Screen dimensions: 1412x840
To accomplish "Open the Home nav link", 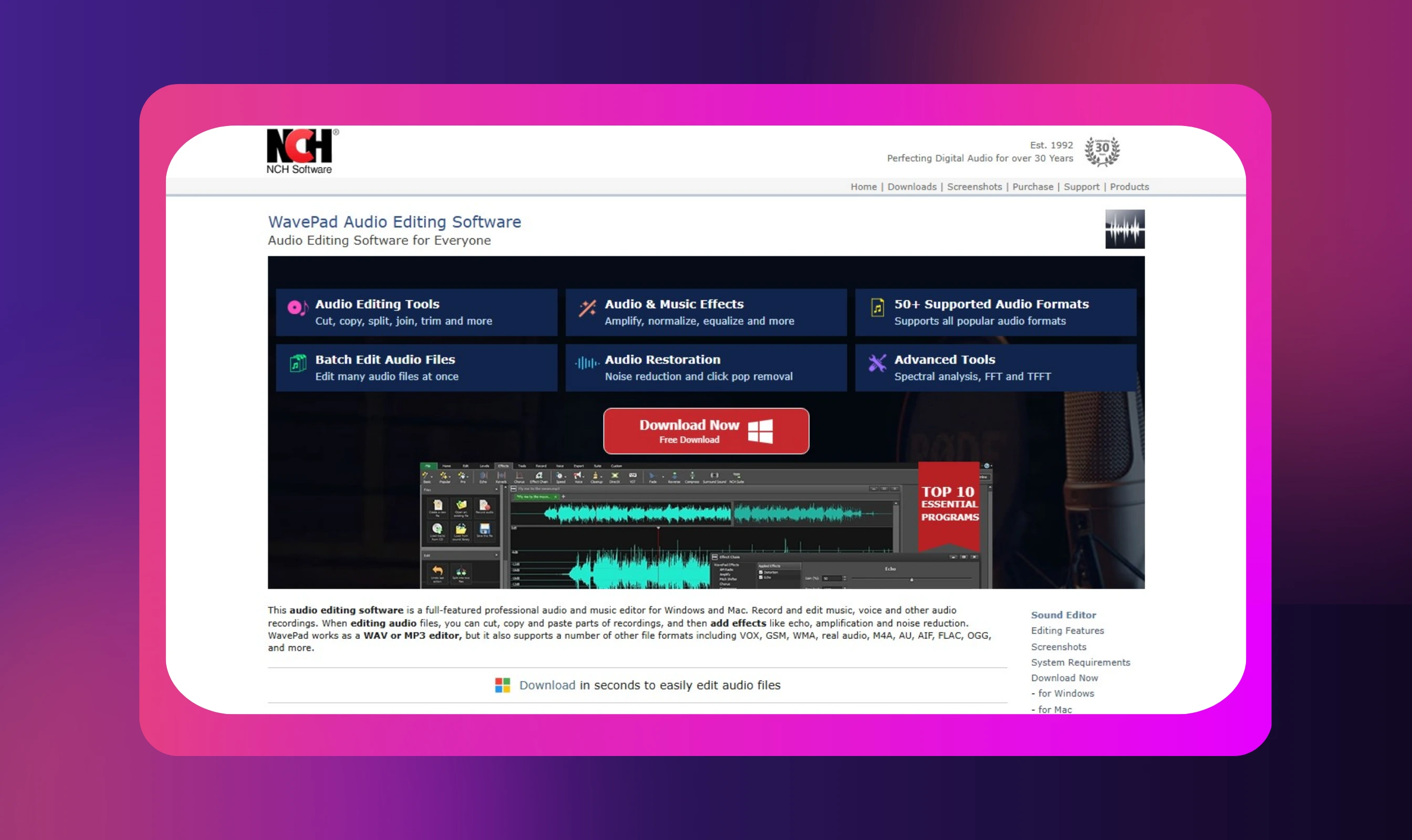I will pos(863,187).
